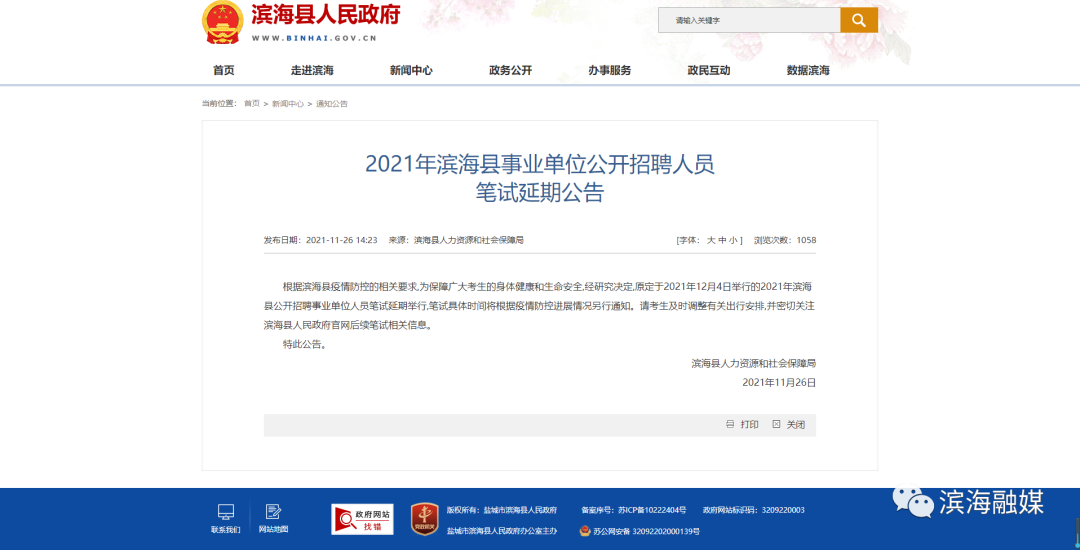Image resolution: width=1080 pixels, height=550 pixels.
Task: Click the 政府网站找错 badge
Action: [x=362, y=519]
